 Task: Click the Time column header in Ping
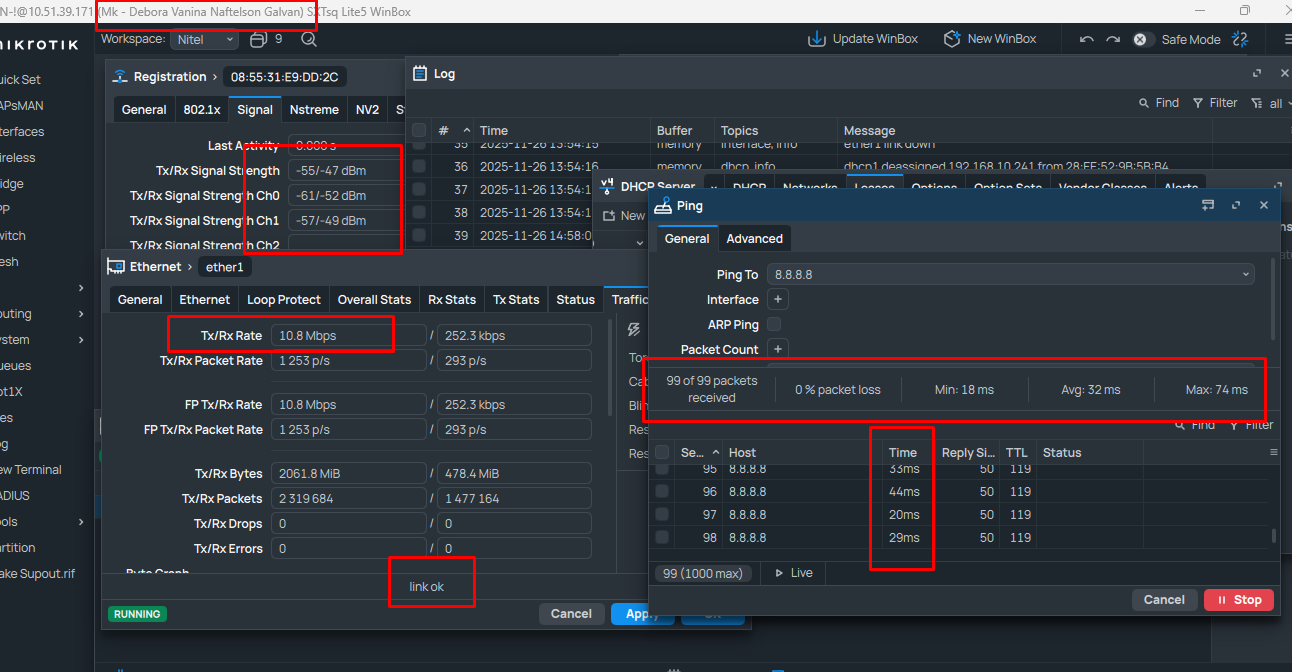tap(903, 453)
